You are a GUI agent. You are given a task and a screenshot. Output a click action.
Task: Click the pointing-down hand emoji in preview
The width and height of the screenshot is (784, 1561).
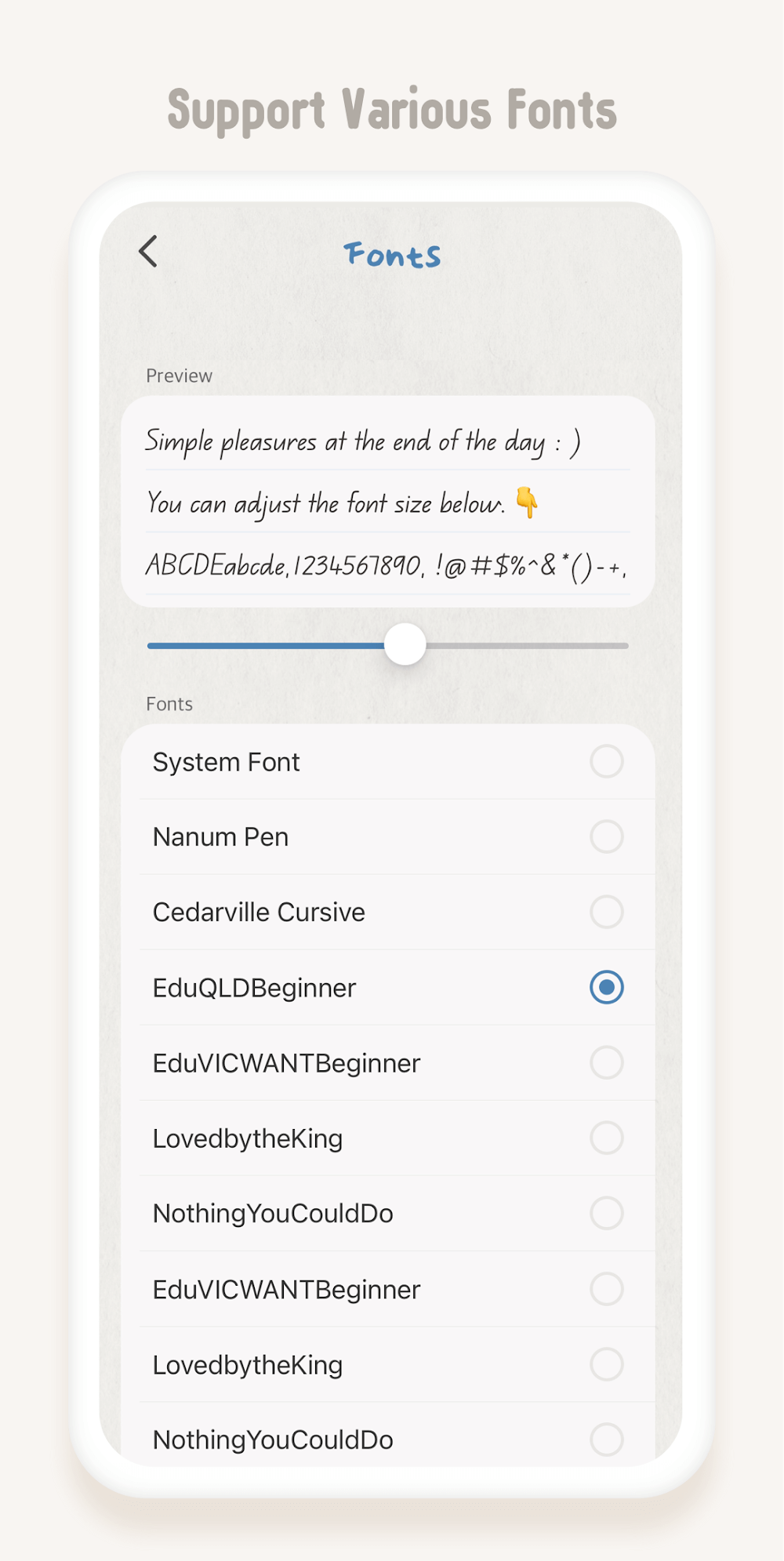(x=527, y=502)
